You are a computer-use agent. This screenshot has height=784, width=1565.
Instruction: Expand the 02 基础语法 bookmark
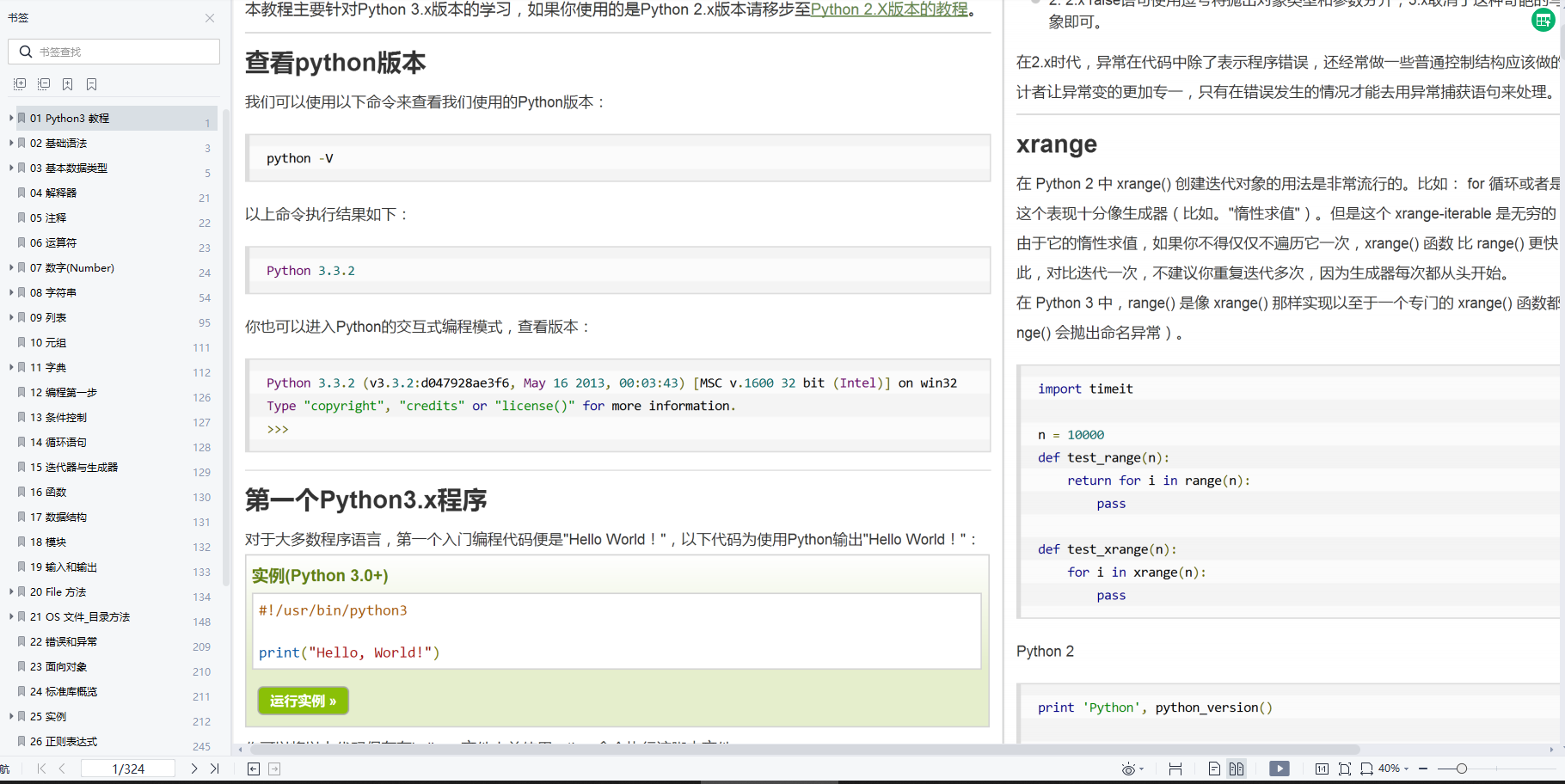point(11,143)
